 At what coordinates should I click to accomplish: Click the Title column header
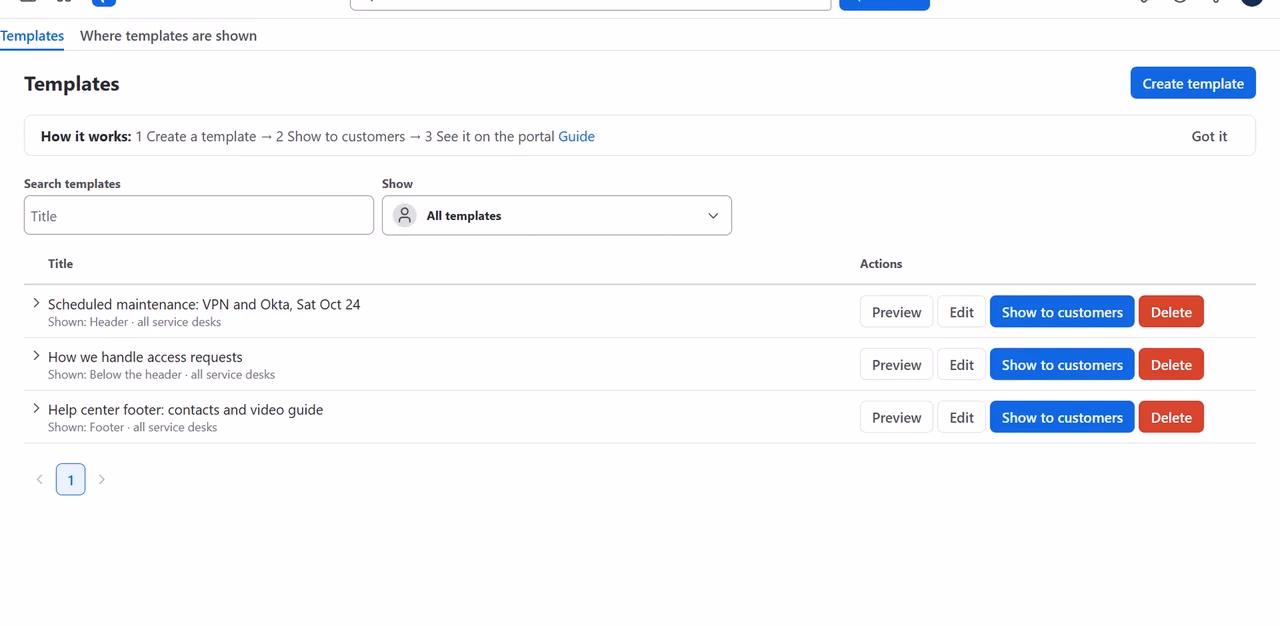(x=60, y=264)
